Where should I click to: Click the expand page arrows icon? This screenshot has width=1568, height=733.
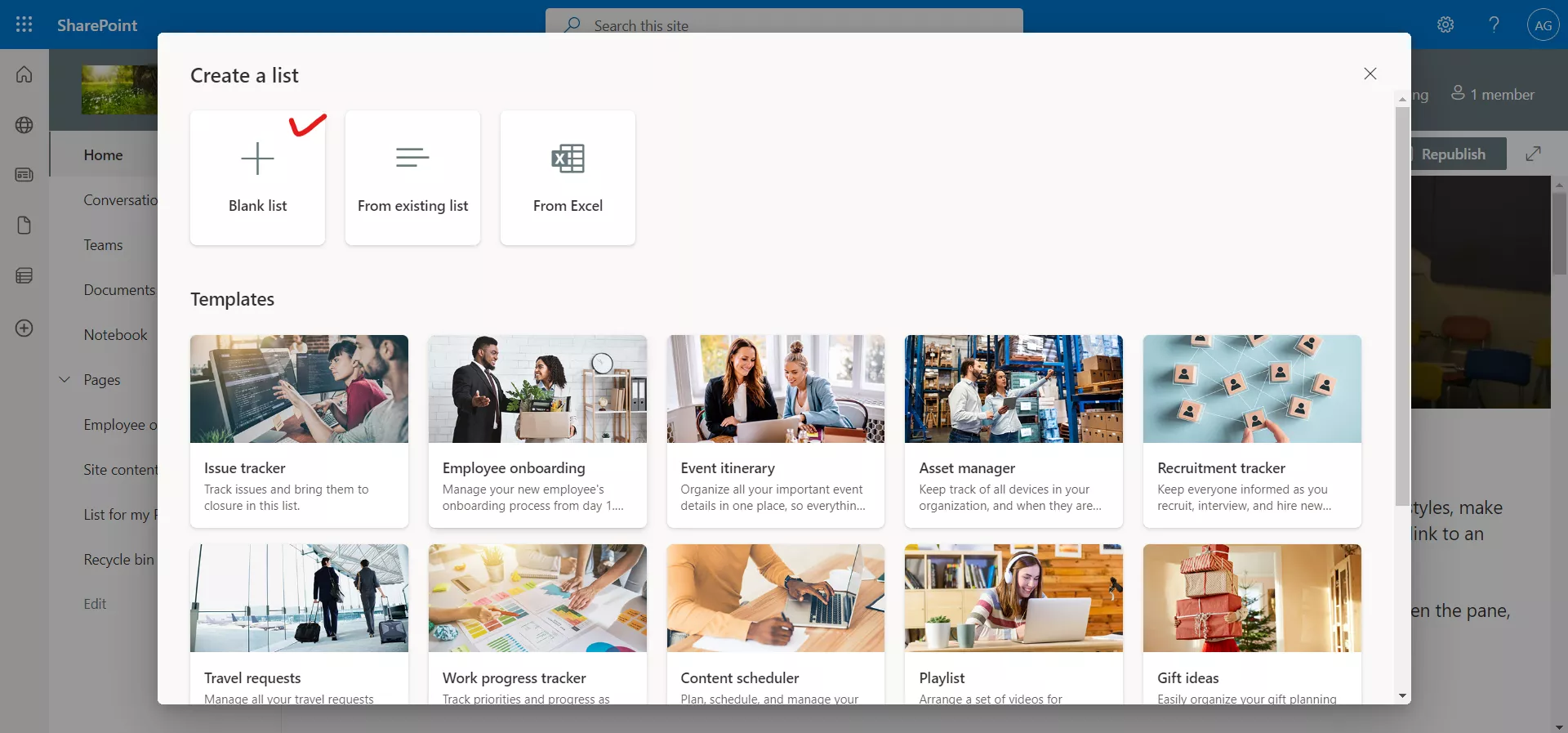coord(1533,154)
